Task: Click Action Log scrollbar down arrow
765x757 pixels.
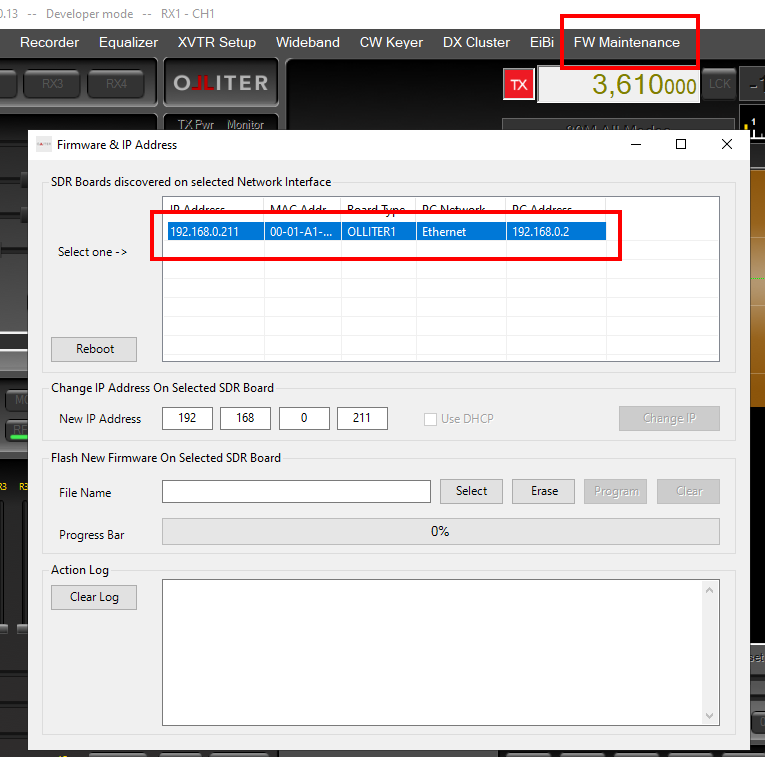Action: [709, 716]
